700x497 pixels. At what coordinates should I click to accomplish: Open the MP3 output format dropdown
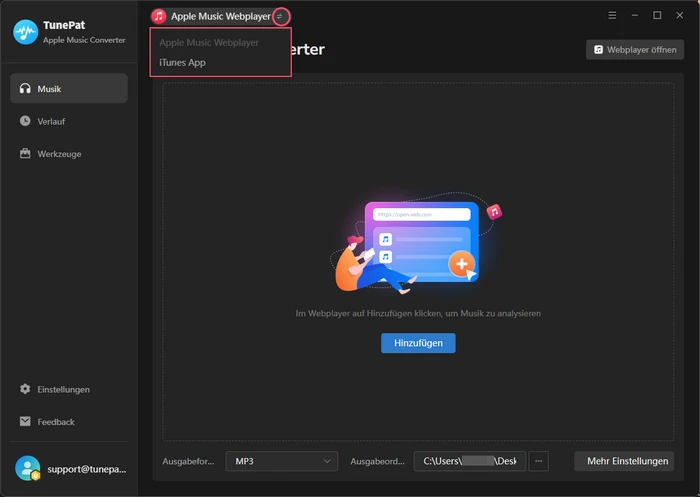pos(282,461)
